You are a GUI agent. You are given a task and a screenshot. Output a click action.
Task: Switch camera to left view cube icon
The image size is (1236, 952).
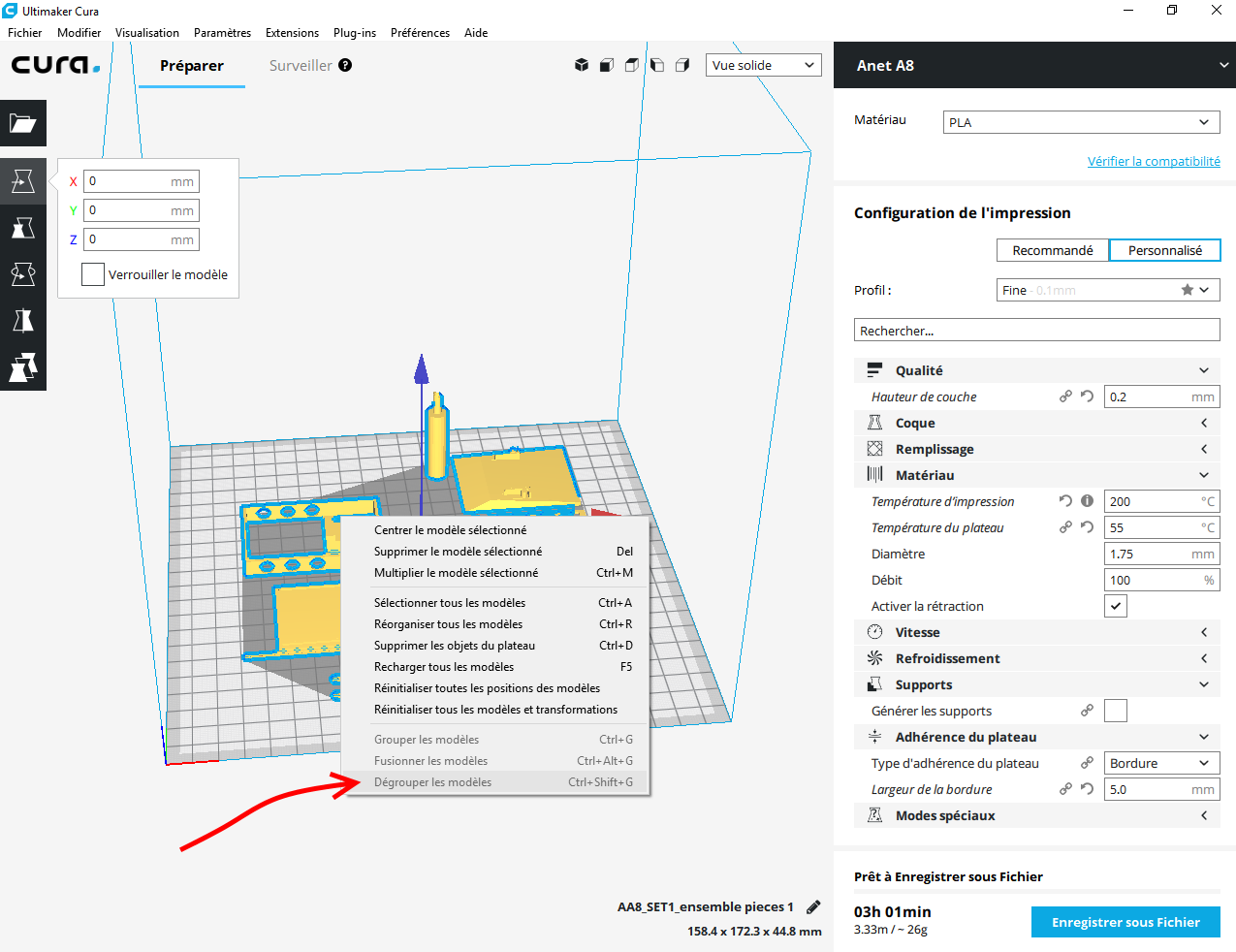[x=657, y=65]
